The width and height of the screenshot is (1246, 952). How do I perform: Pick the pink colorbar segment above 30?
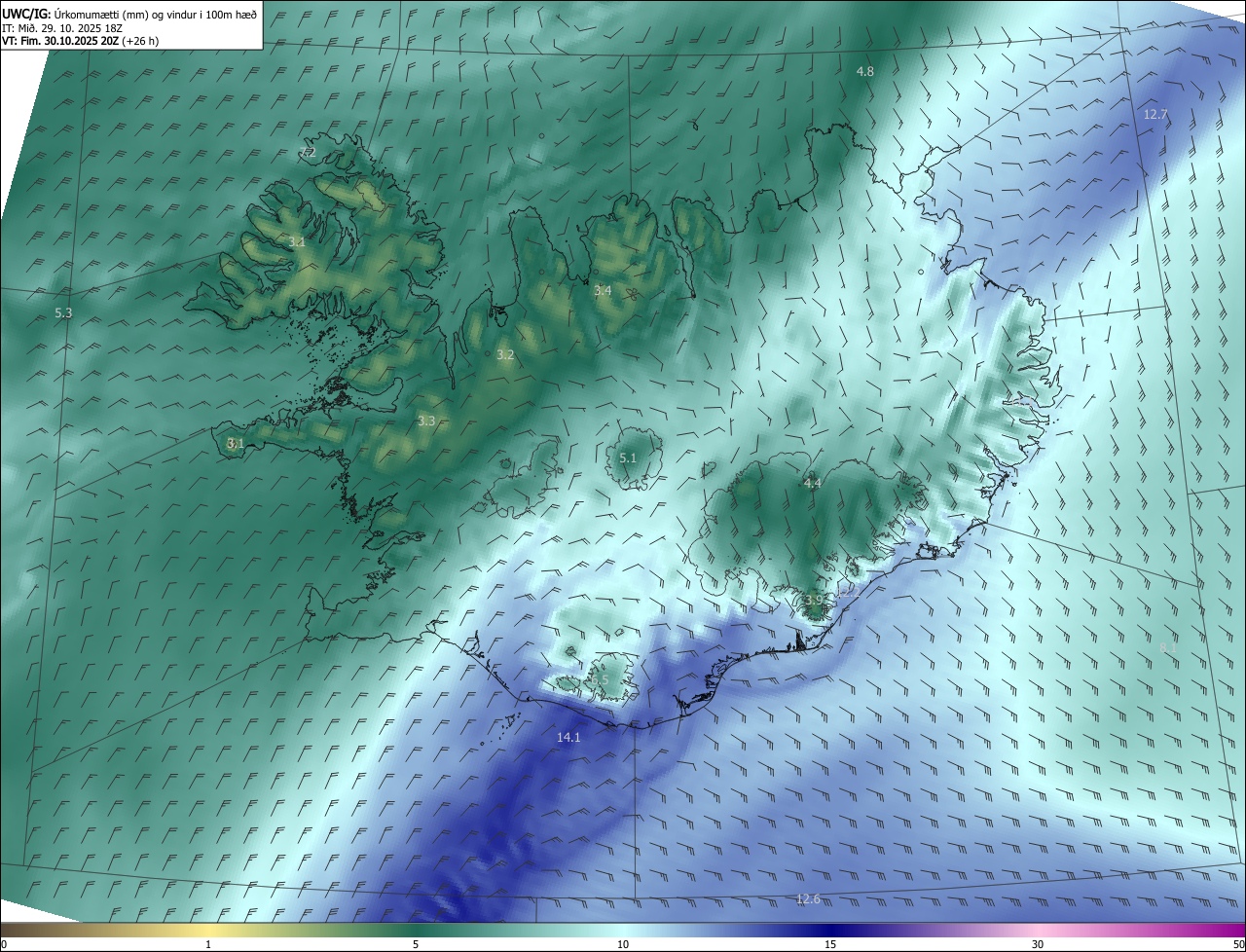click(1038, 931)
